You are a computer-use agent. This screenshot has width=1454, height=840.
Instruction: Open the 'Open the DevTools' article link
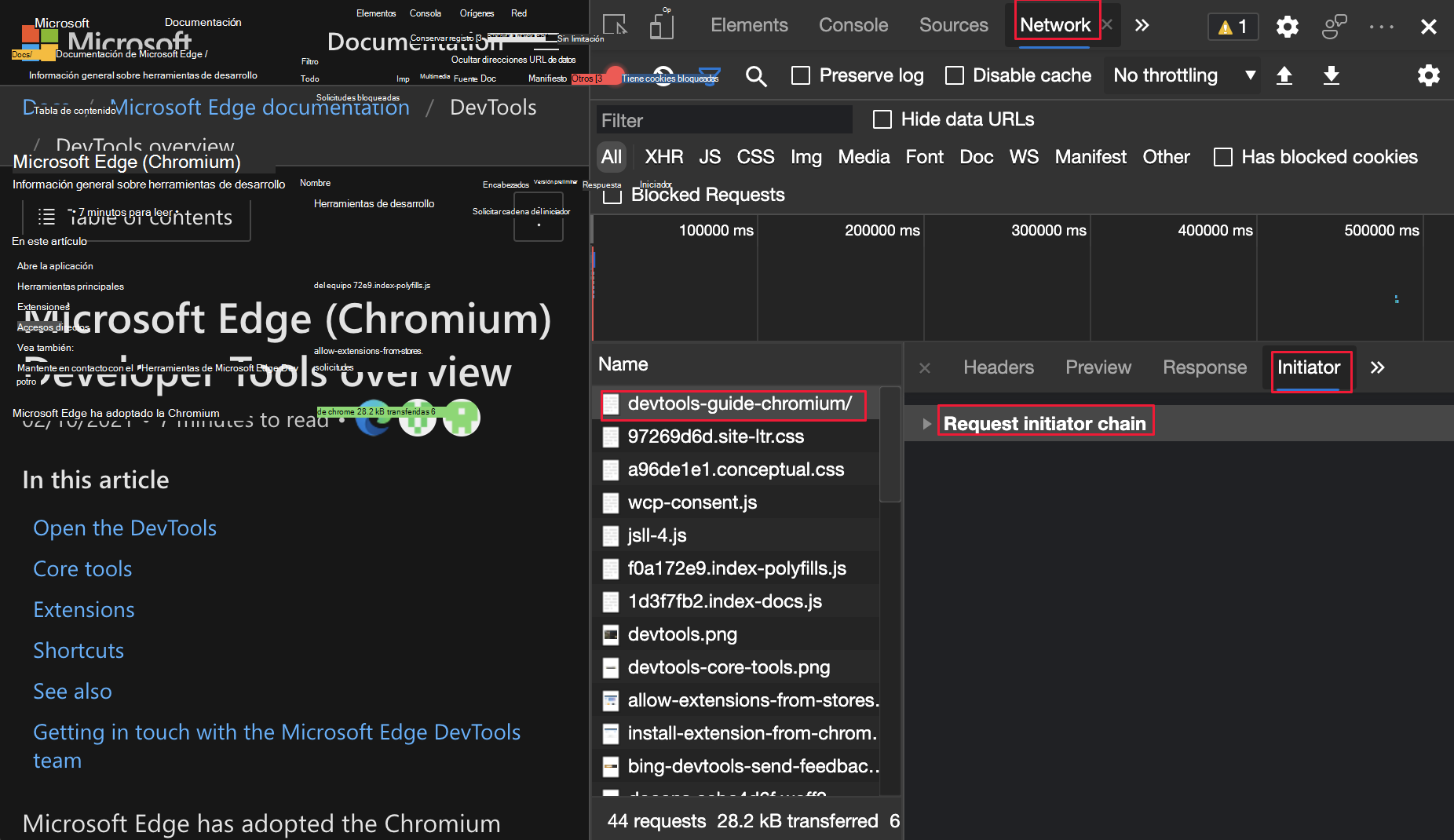[x=125, y=528]
